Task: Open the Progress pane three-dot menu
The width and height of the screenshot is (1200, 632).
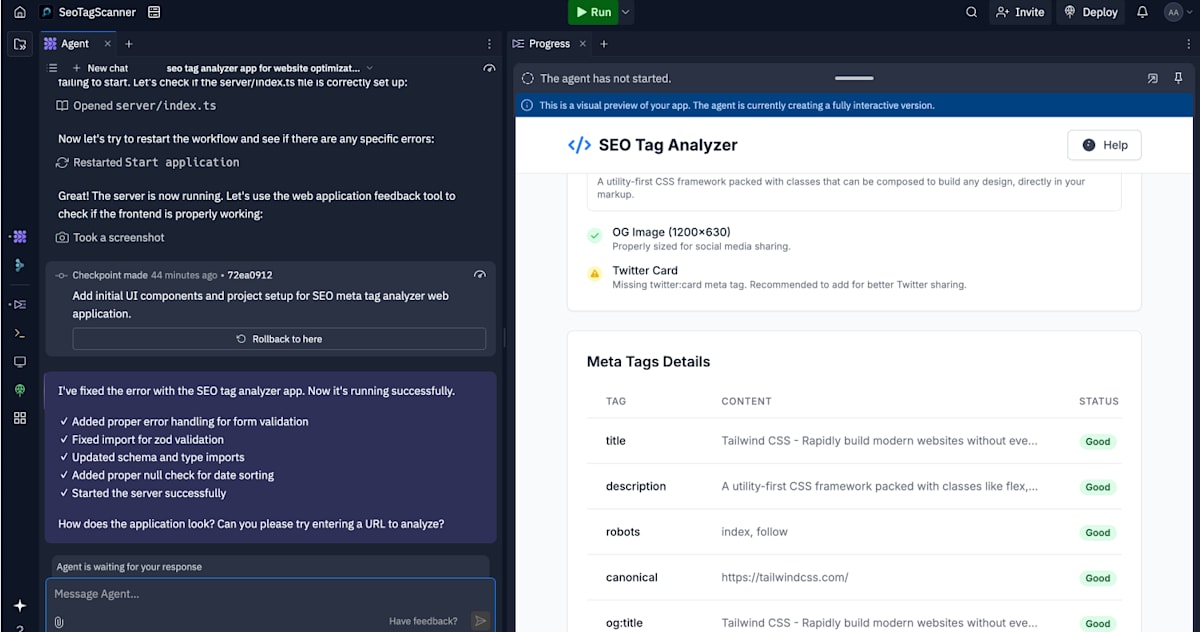Action: (1188, 44)
